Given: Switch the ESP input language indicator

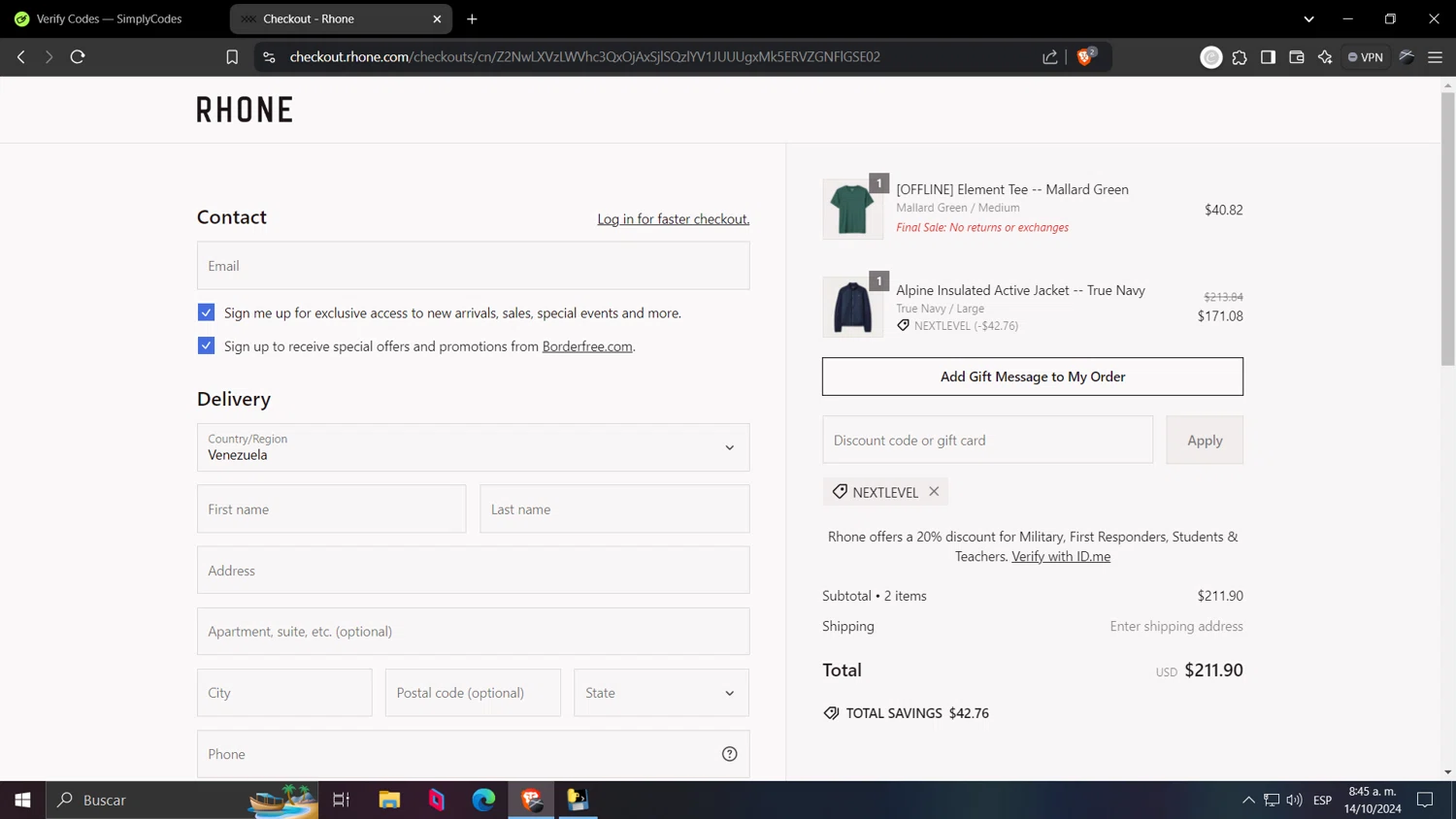Looking at the screenshot, I should coord(1322,800).
